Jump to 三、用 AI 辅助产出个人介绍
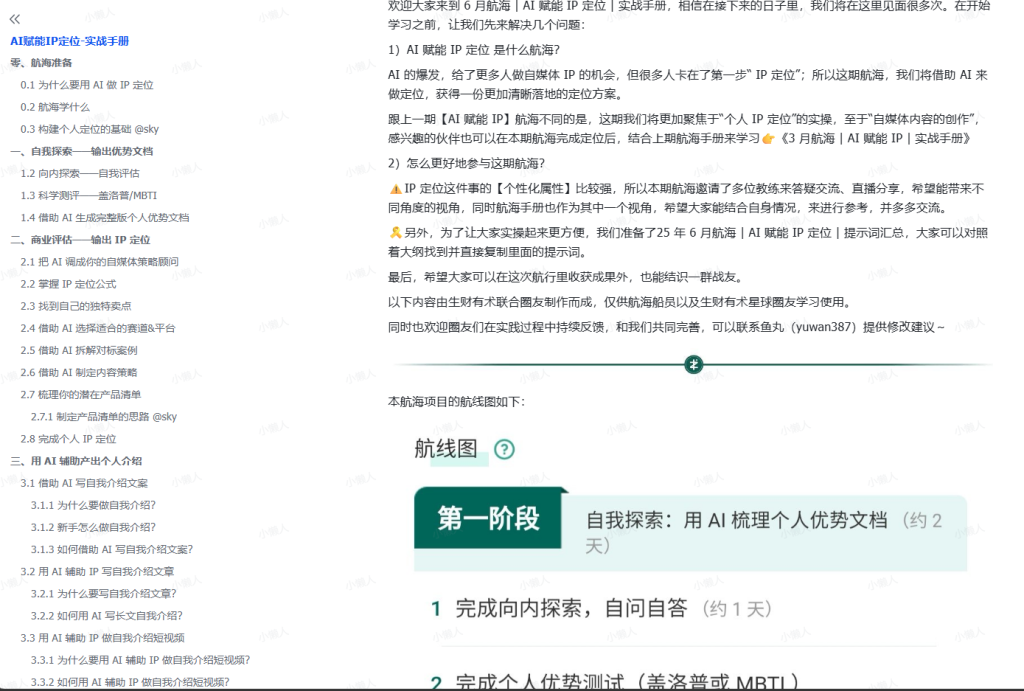This screenshot has height=691, width=1024. (x=76, y=461)
